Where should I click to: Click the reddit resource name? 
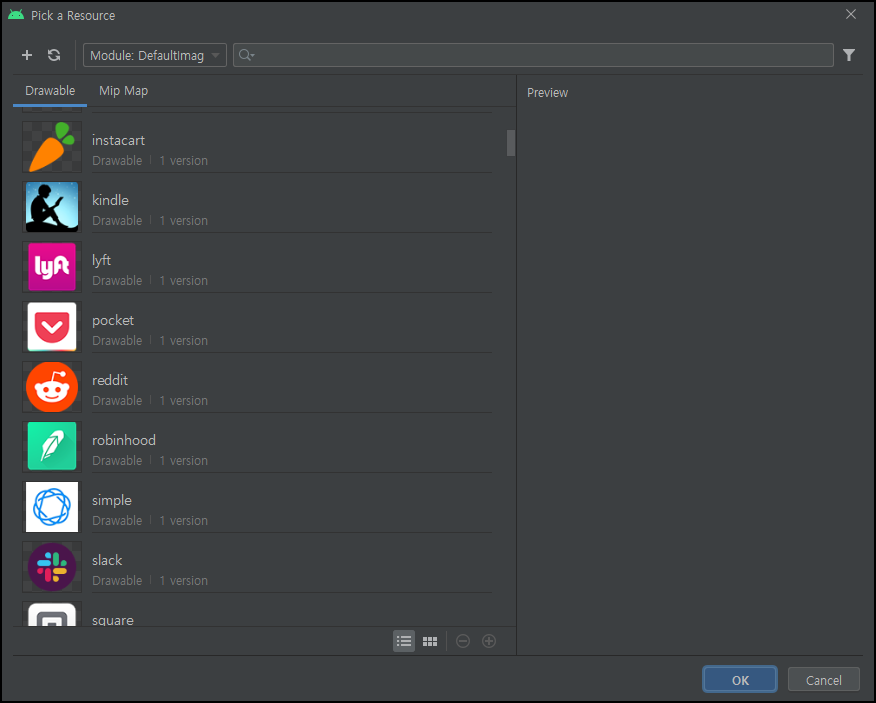tap(110, 380)
